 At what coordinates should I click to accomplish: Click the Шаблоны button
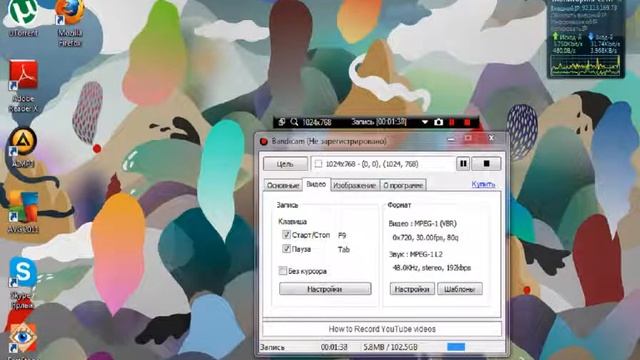(460, 289)
